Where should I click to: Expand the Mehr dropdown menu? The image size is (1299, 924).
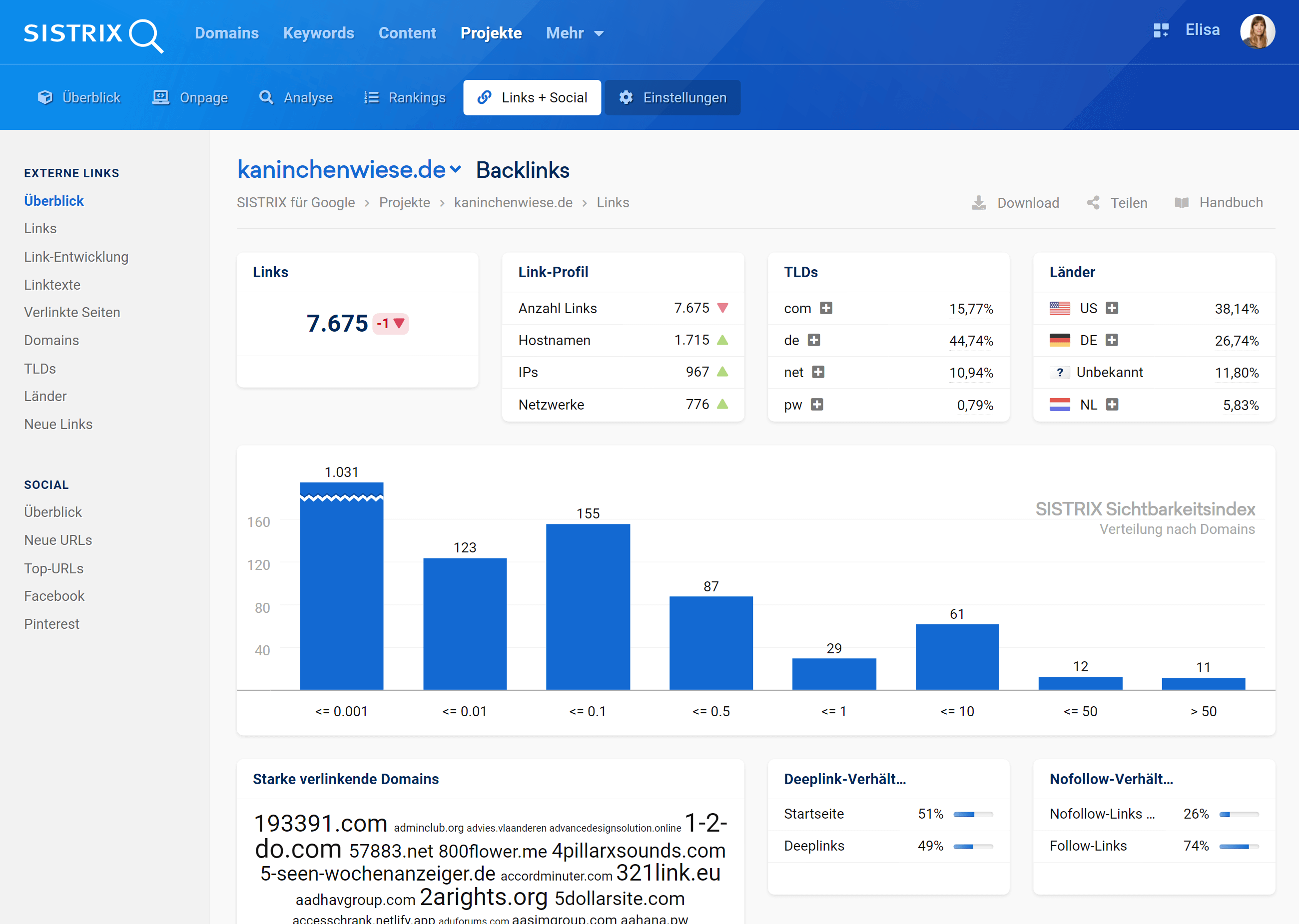575,33
